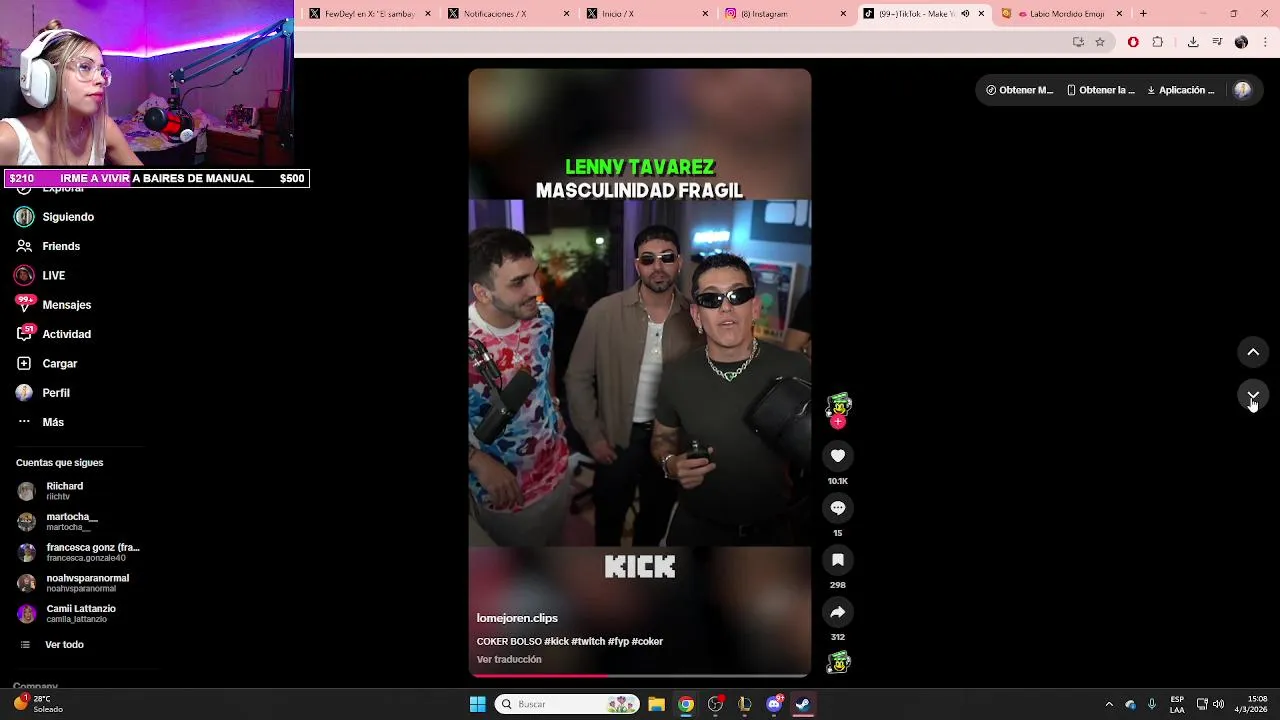1280x720 pixels.
Task: Open the spinning sound disc icon
Action: [x=838, y=662]
